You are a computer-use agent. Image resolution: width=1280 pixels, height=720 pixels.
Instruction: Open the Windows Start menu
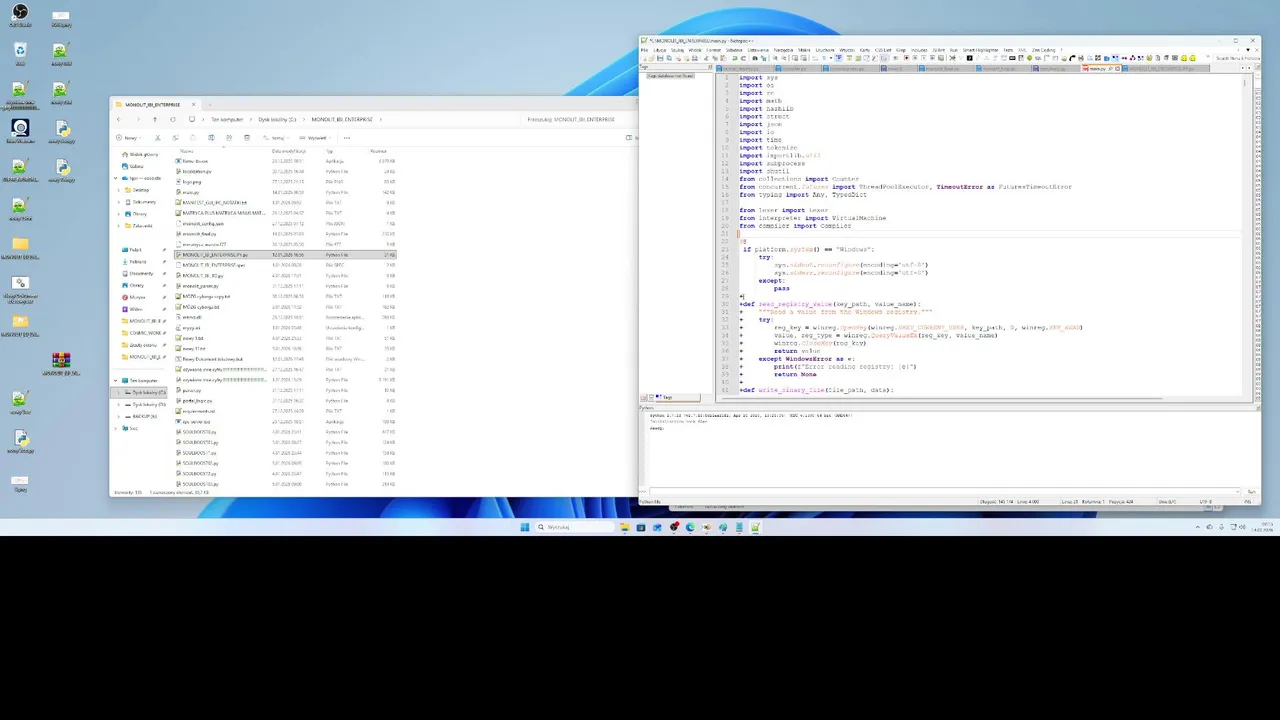coord(524,527)
